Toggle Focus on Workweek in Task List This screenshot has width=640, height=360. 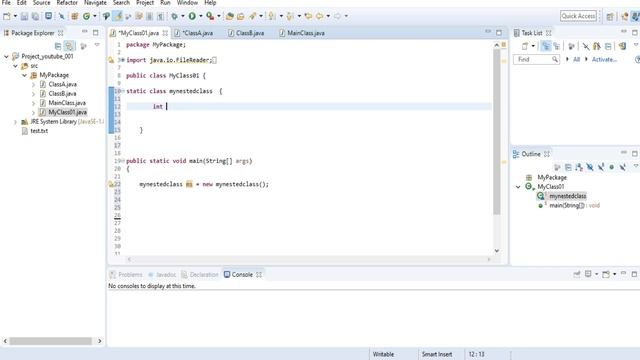click(571, 46)
